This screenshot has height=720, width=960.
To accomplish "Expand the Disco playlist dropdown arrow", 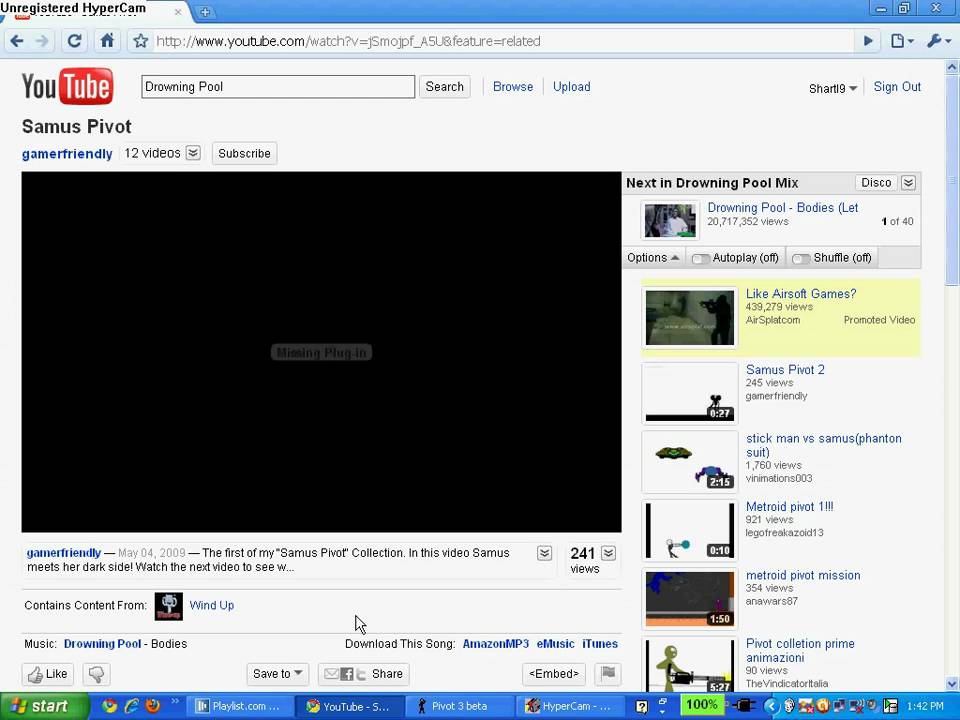I will (909, 182).
